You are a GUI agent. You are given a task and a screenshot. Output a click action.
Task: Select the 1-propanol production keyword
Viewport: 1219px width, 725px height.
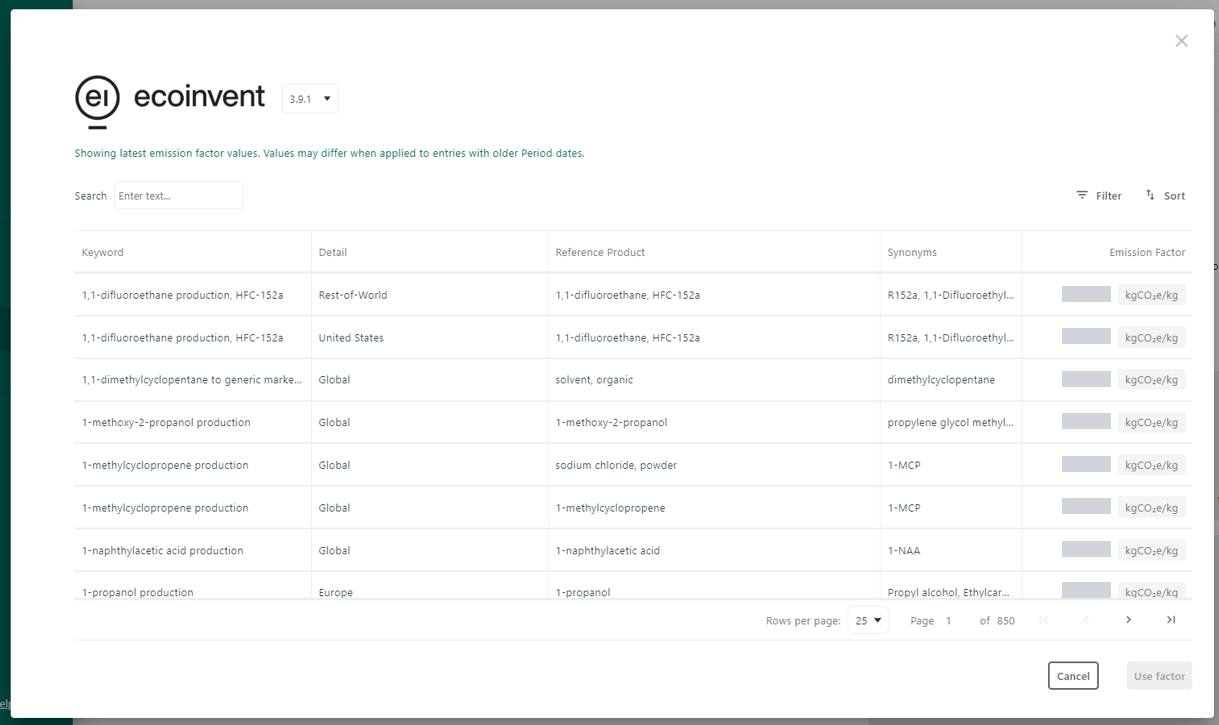[x=138, y=592]
